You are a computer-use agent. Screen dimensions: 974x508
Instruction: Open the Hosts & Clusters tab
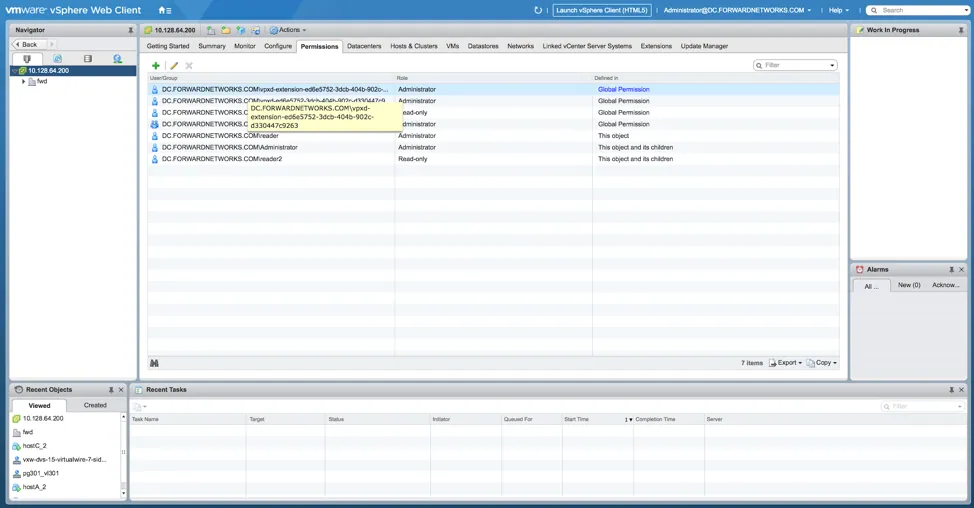414,46
